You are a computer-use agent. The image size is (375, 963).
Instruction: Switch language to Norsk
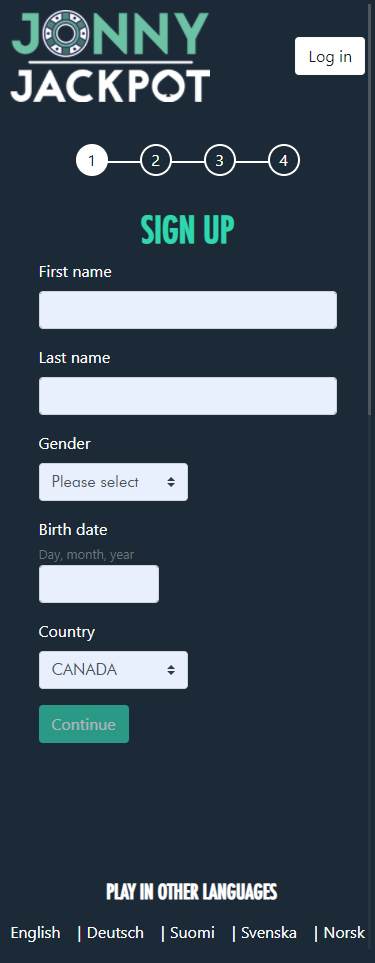pos(344,933)
